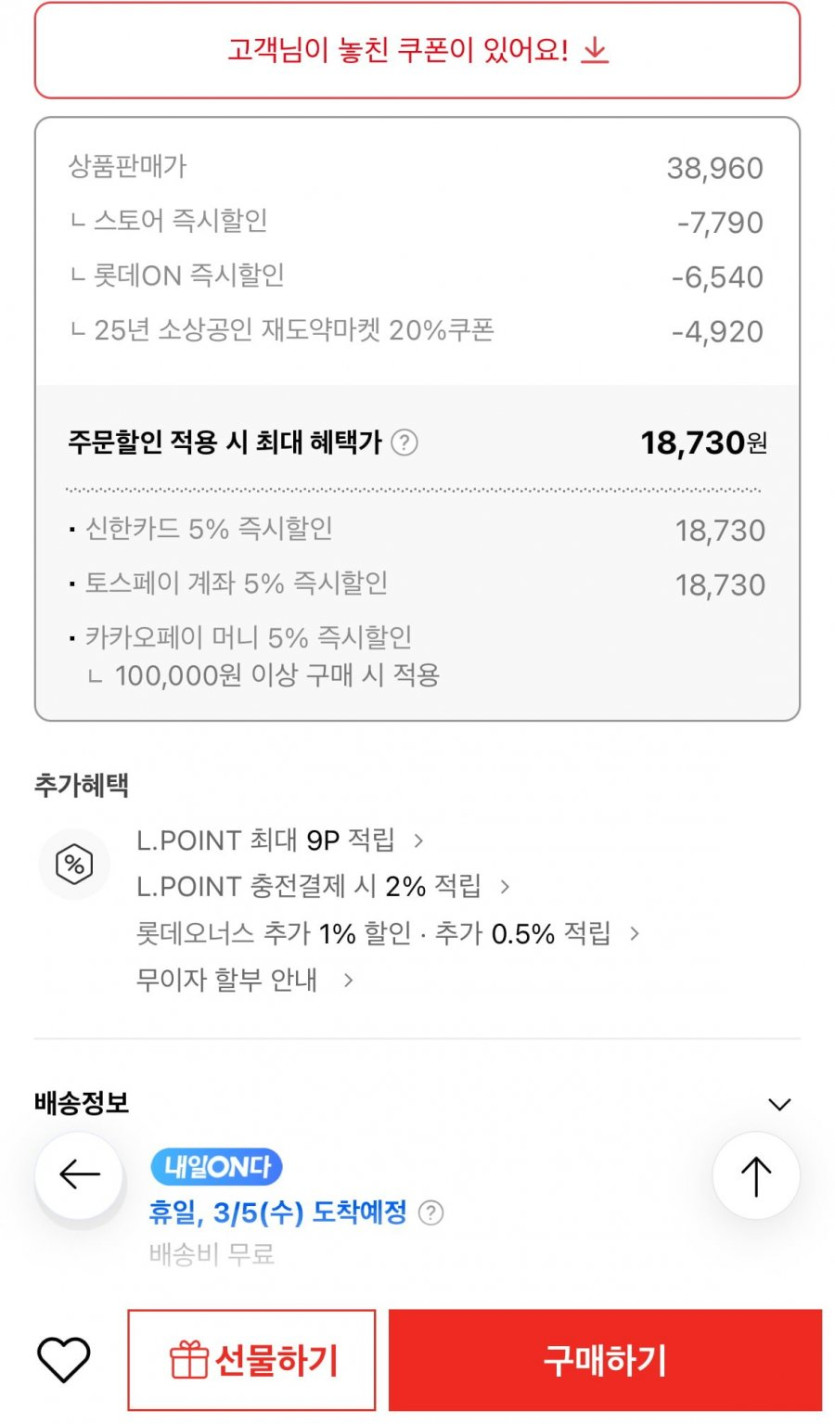
Task: Open L.POINT 최대 9P 적립 details
Action: pos(280,840)
